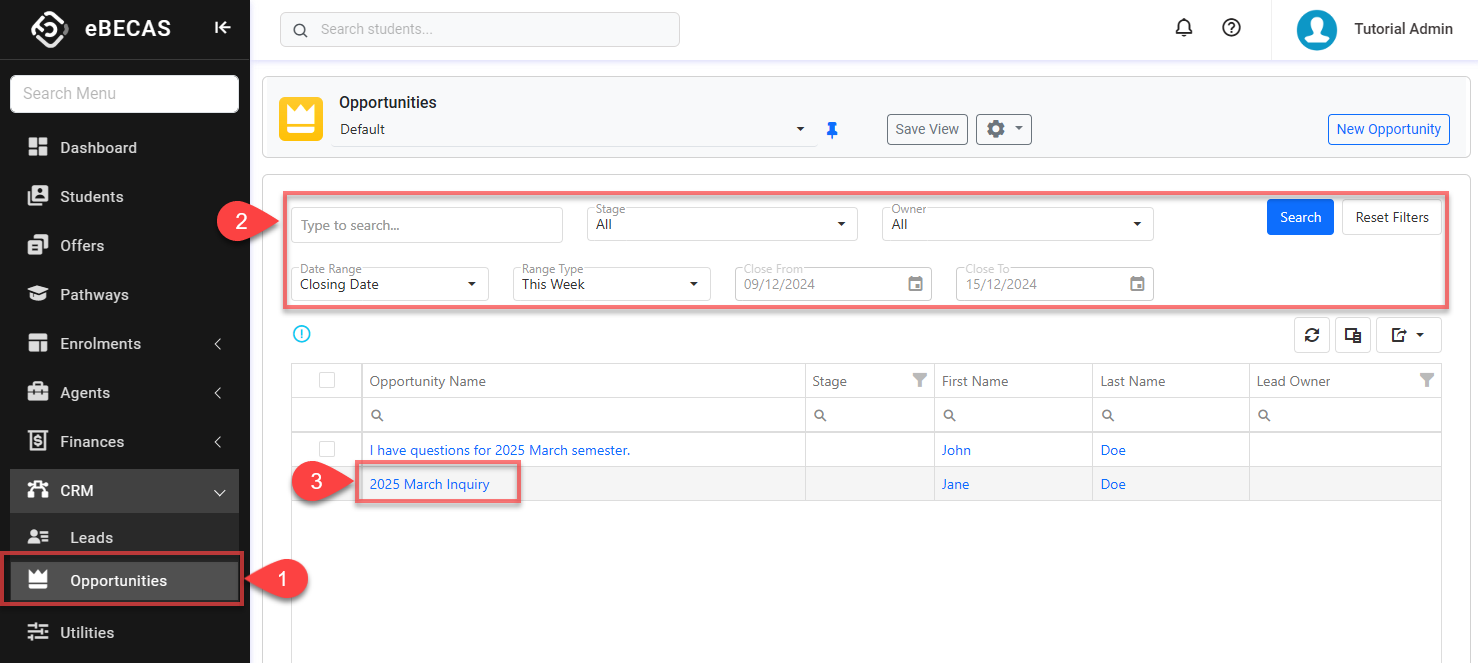Click the blue pin icon beside Default view
The image size is (1478, 663).
pos(832,130)
